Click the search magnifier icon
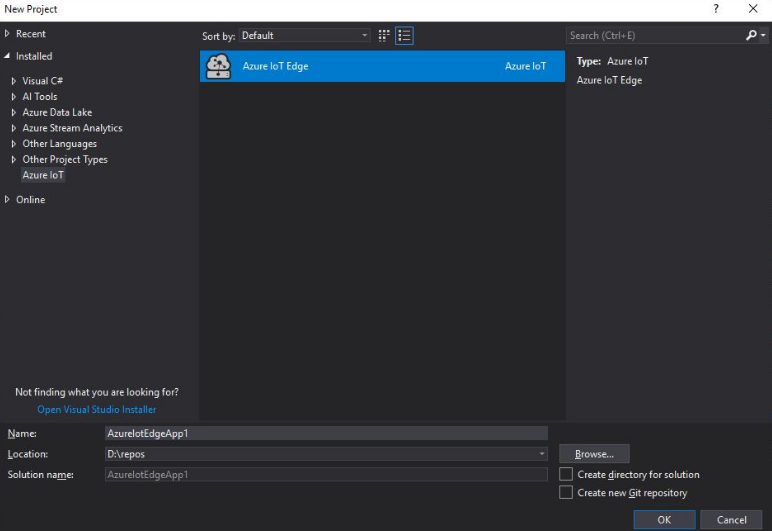772x531 pixels. (751, 35)
